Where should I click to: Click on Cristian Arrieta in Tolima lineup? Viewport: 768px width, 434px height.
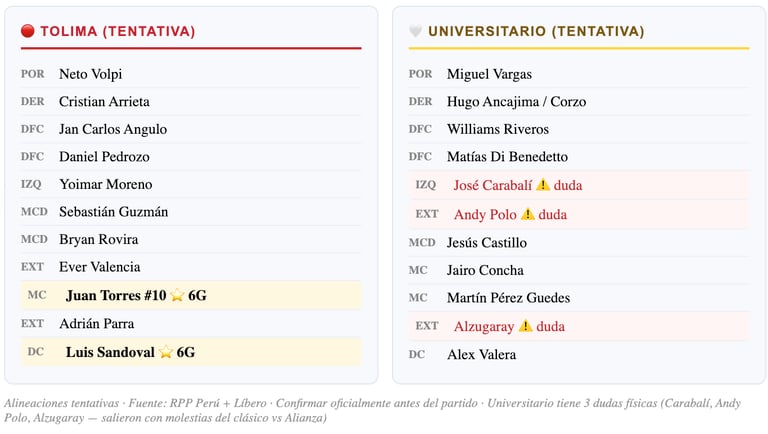point(104,101)
